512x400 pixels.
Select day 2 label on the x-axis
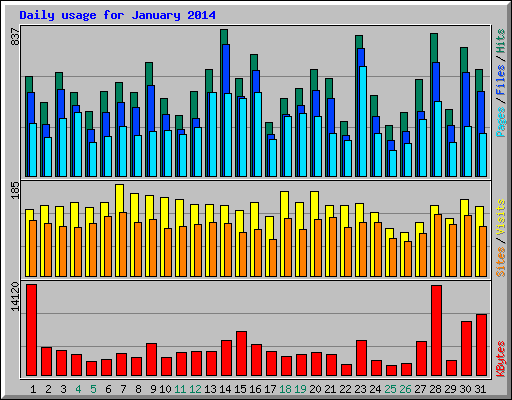[x=48, y=389]
